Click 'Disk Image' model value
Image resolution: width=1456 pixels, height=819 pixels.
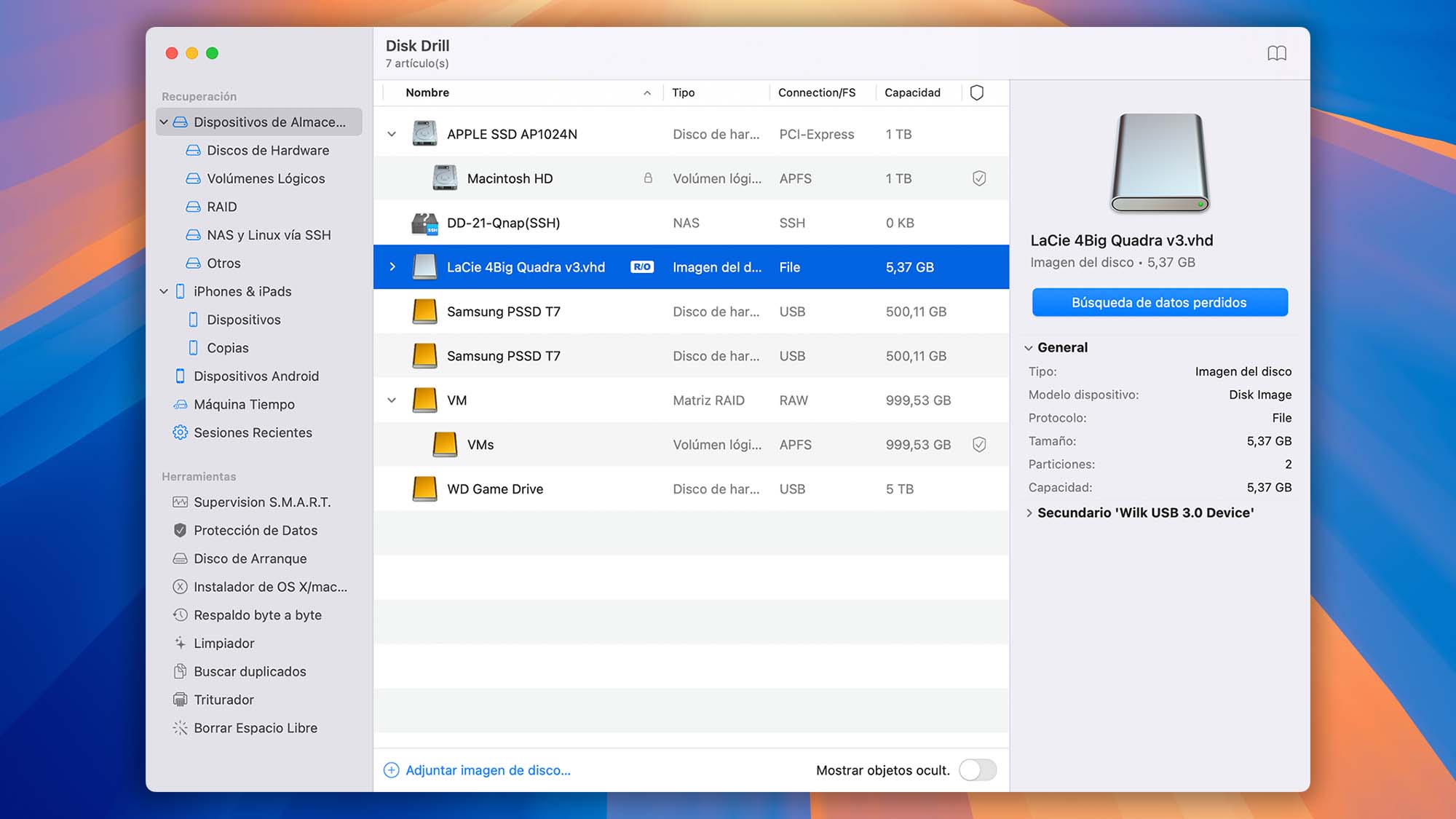click(1260, 395)
